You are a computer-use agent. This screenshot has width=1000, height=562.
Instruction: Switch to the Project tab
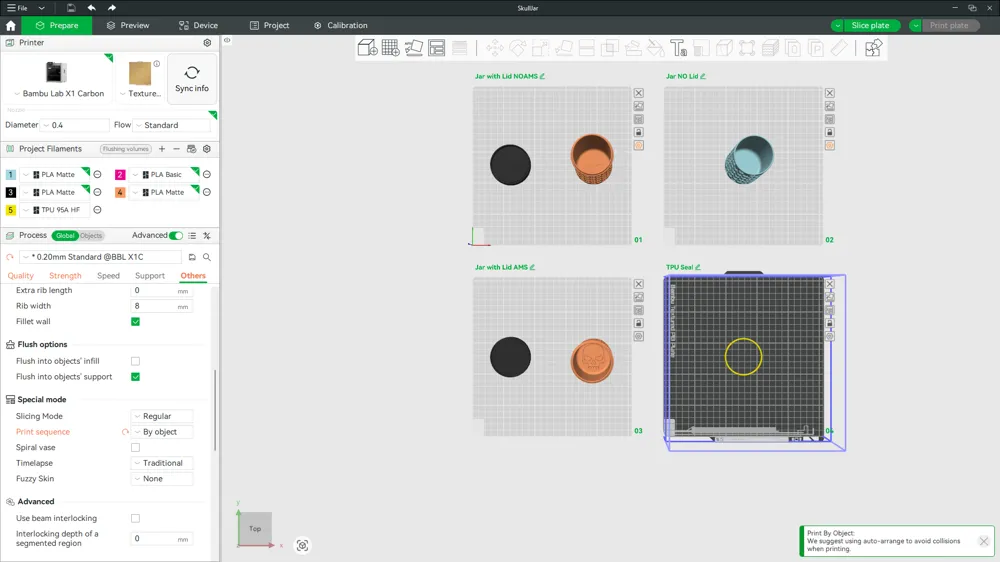coord(269,26)
